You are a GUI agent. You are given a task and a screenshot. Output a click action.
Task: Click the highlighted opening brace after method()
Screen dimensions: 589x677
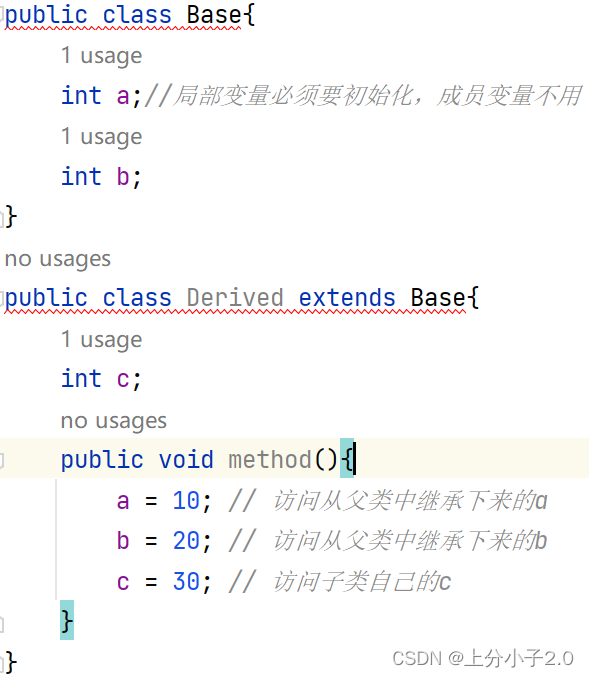pos(347,459)
